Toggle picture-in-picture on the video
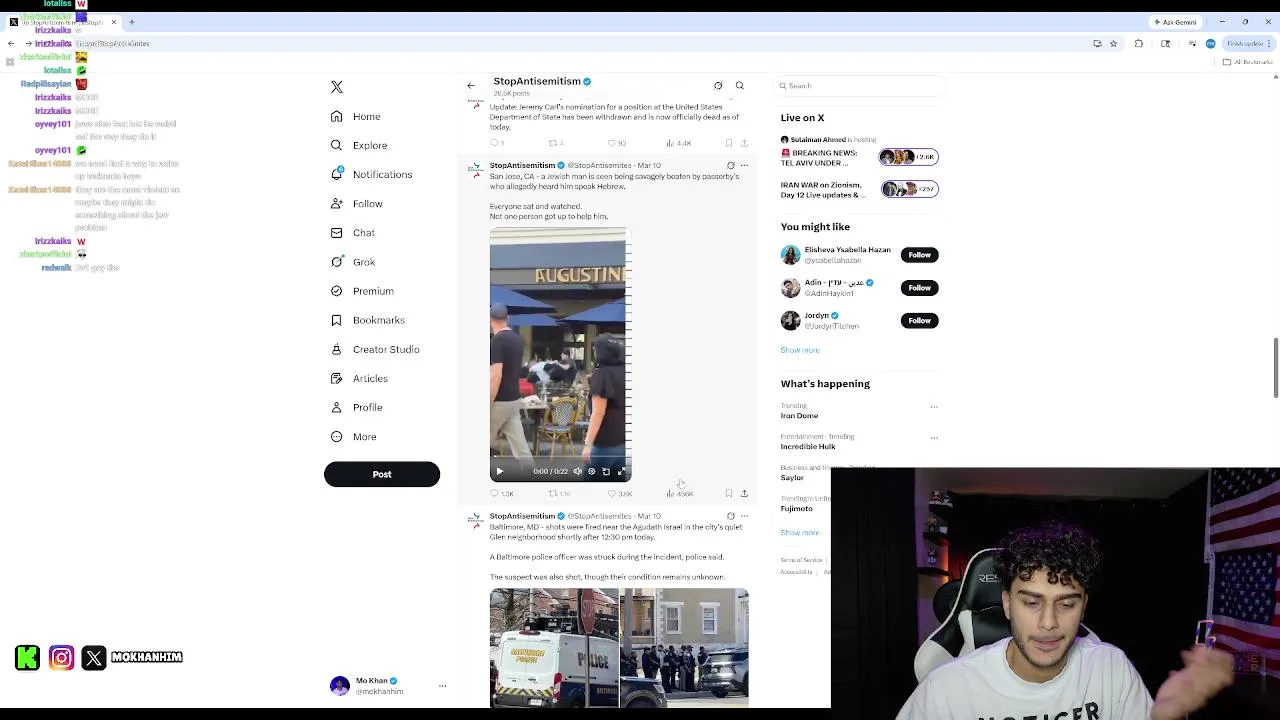Image resolution: width=1280 pixels, height=720 pixels. [x=606, y=471]
